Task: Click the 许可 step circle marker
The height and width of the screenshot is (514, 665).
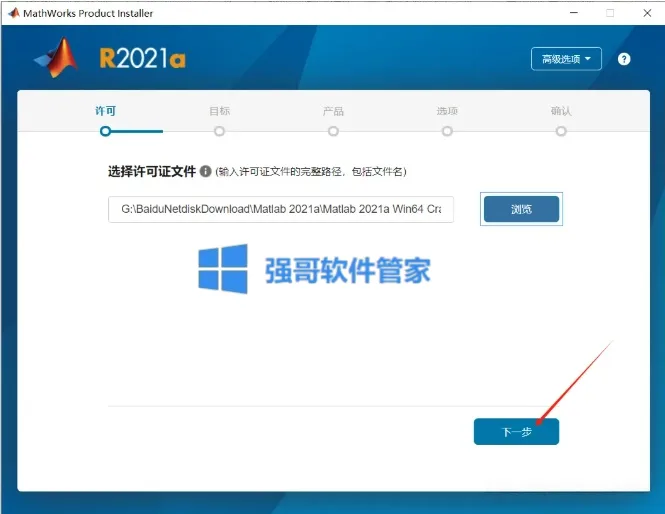Action: coord(105,131)
